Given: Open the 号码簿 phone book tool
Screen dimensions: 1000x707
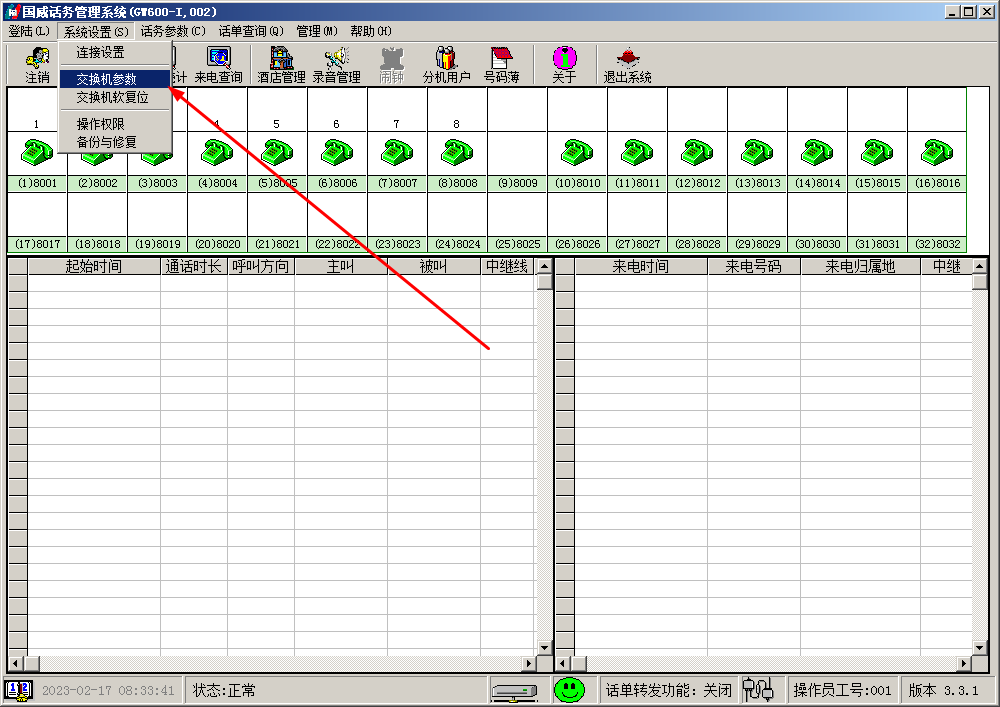Looking at the screenshot, I should tap(501, 65).
